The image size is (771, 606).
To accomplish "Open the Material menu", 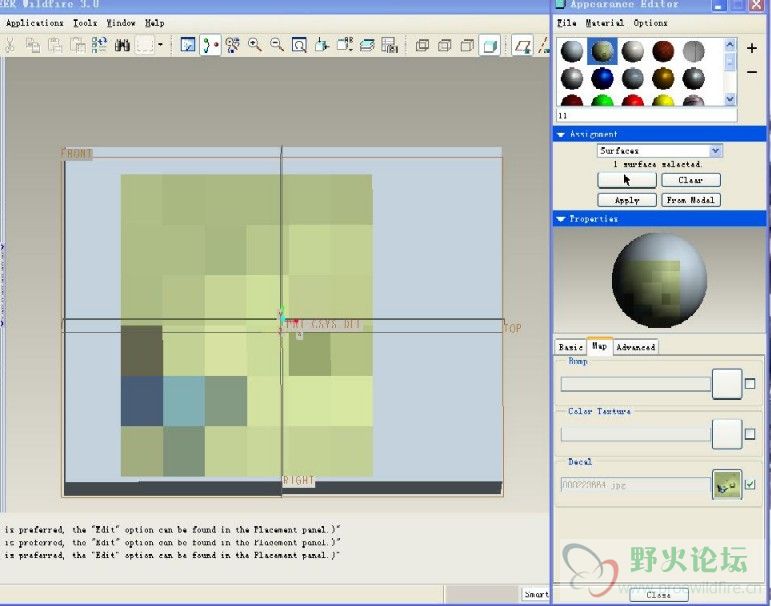I will coord(604,23).
